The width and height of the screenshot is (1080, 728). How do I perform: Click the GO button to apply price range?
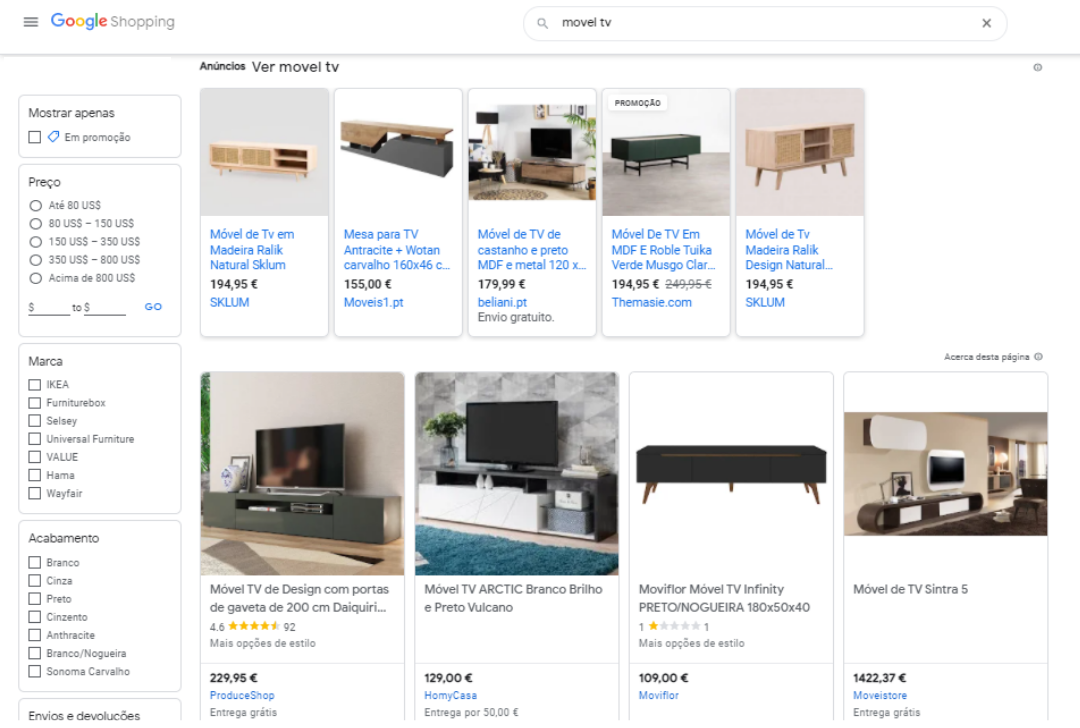pyautogui.click(x=153, y=307)
